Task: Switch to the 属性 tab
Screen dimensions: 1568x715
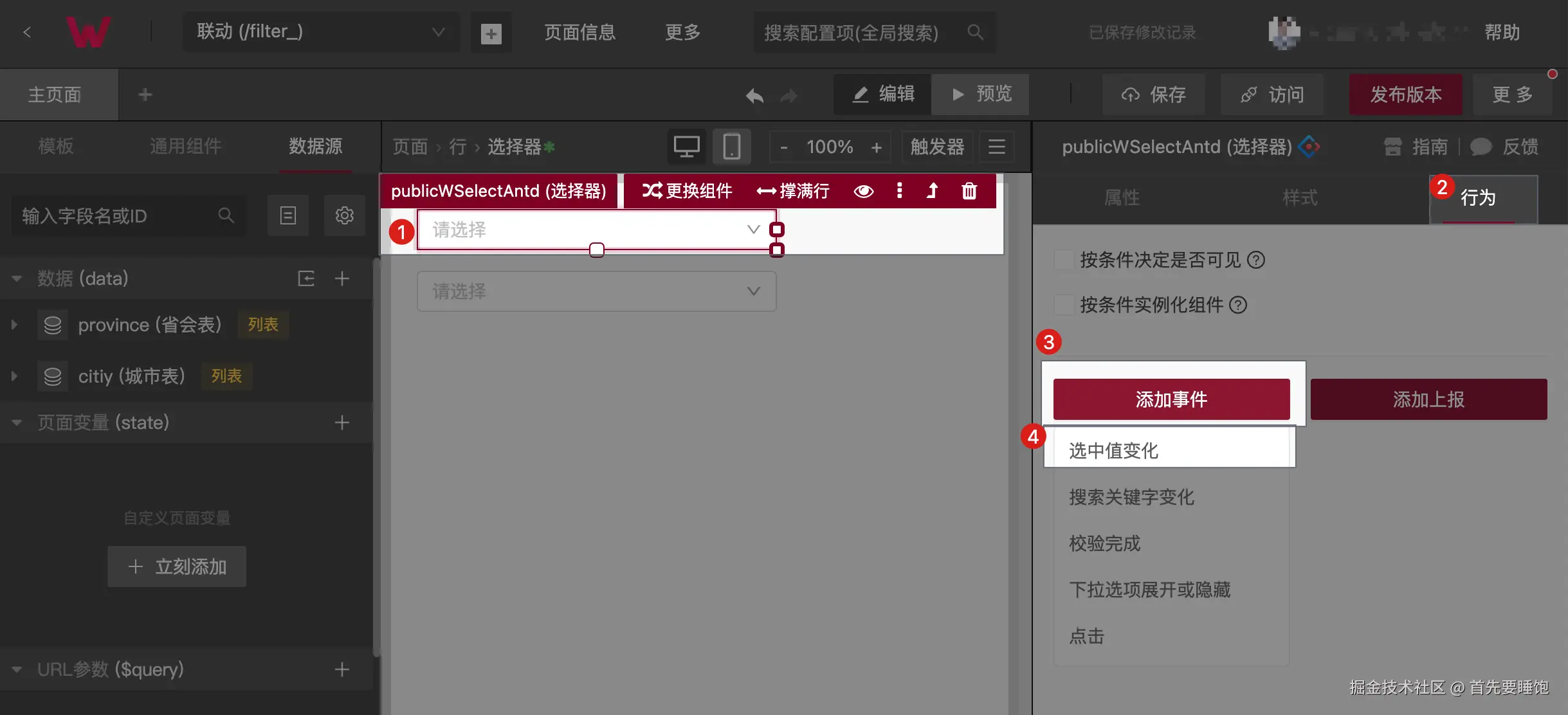Action: [1122, 197]
